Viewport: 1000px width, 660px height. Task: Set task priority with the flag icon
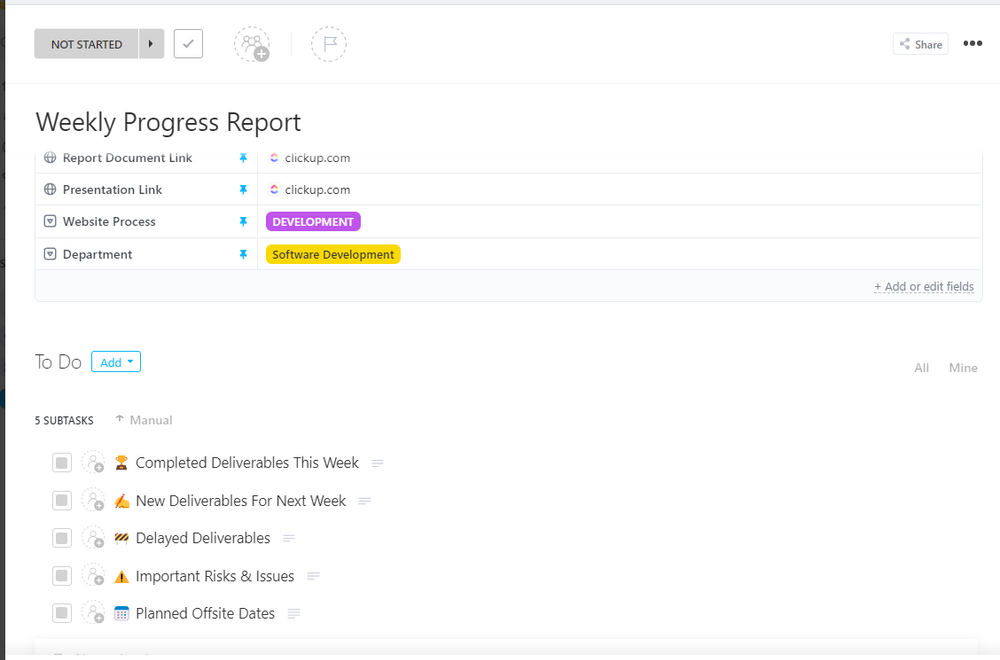point(329,44)
